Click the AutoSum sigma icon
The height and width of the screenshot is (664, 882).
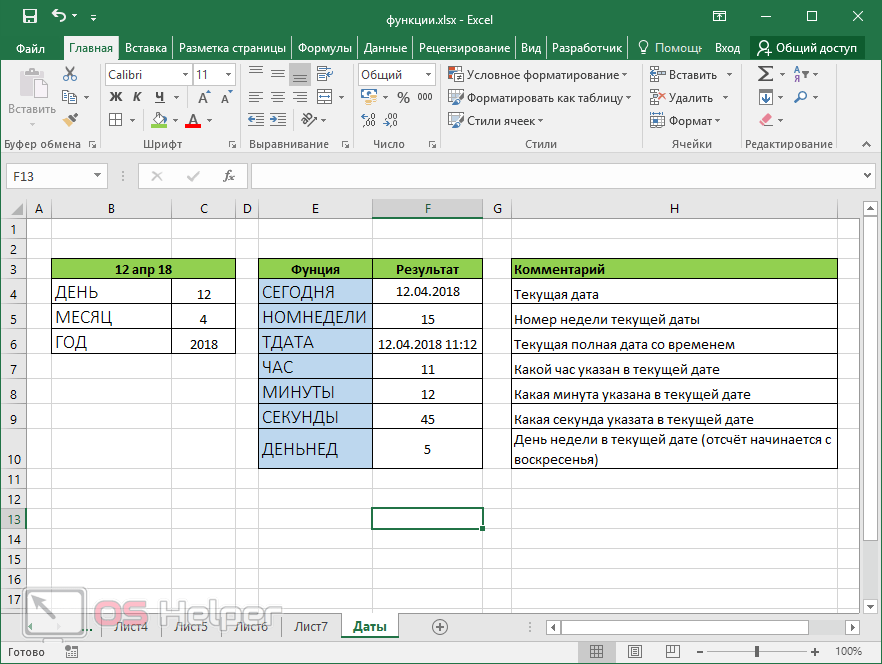tap(765, 74)
